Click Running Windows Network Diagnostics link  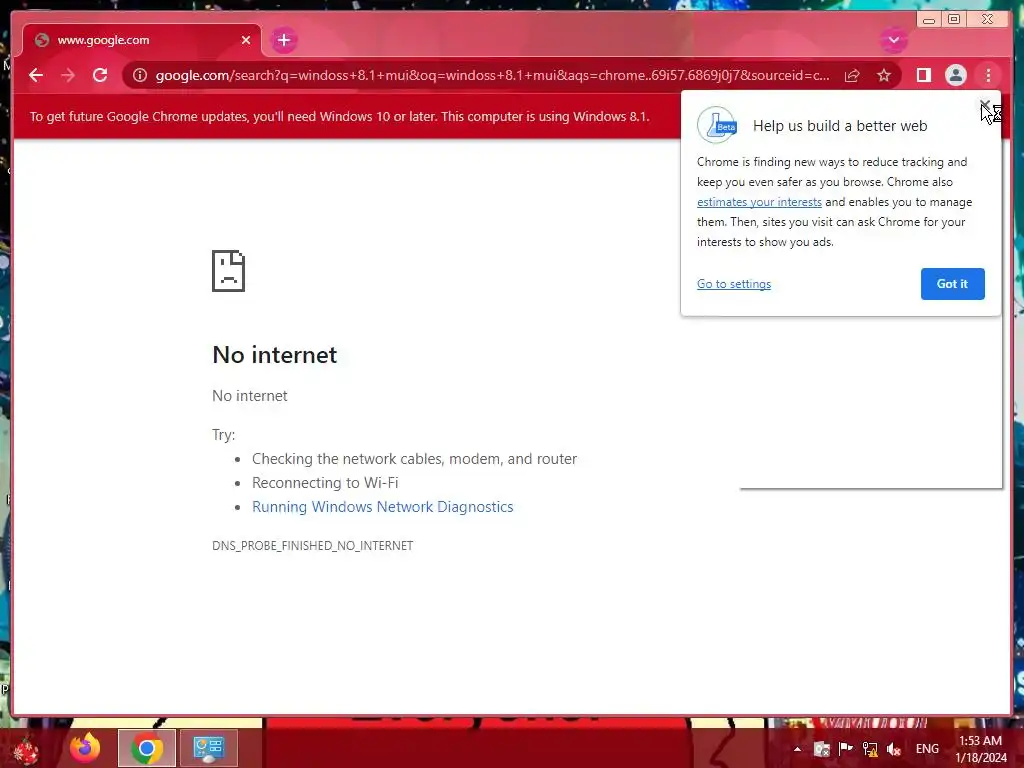click(x=383, y=507)
